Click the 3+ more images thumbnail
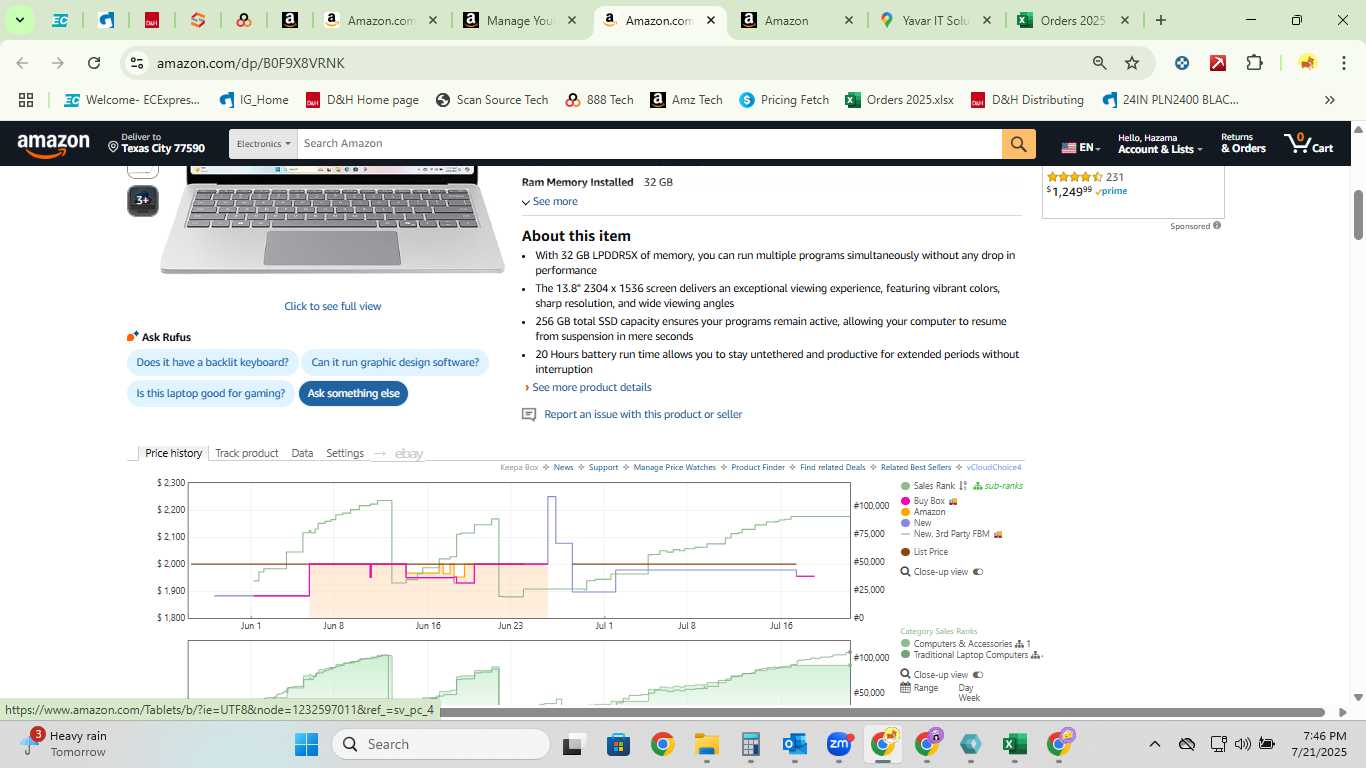Screen dimensions: 1366x768 (142, 200)
